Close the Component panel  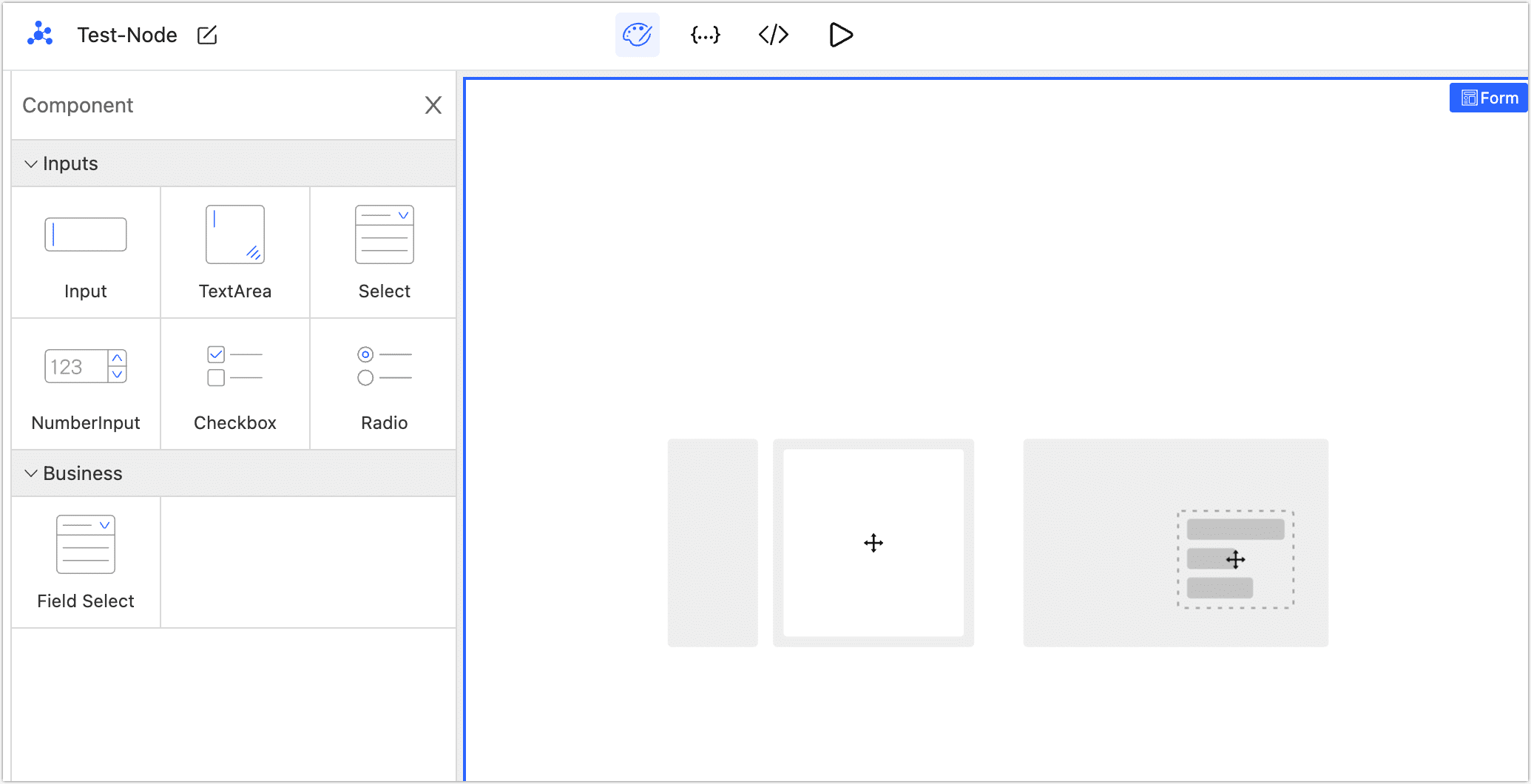coord(433,105)
